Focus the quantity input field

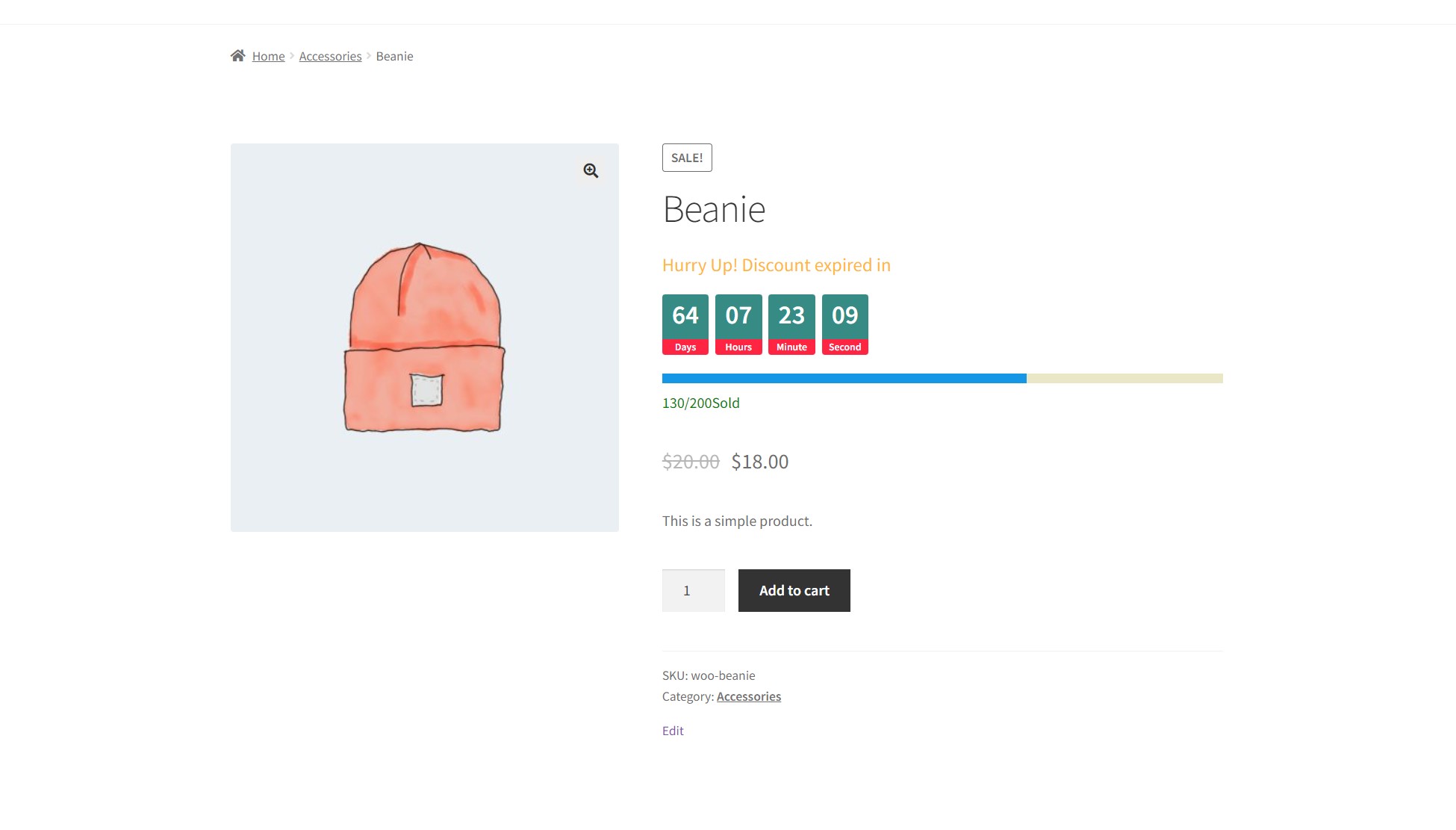click(693, 591)
